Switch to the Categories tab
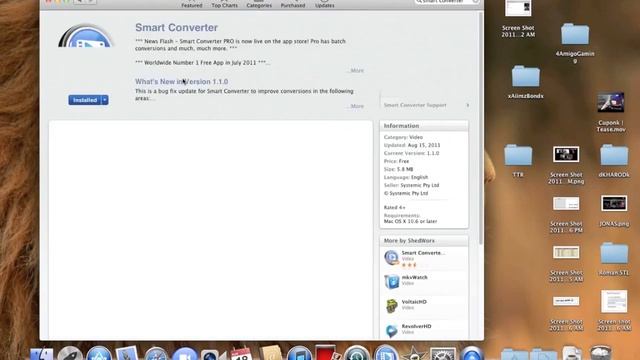640x360 pixels. (x=259, y=4)
